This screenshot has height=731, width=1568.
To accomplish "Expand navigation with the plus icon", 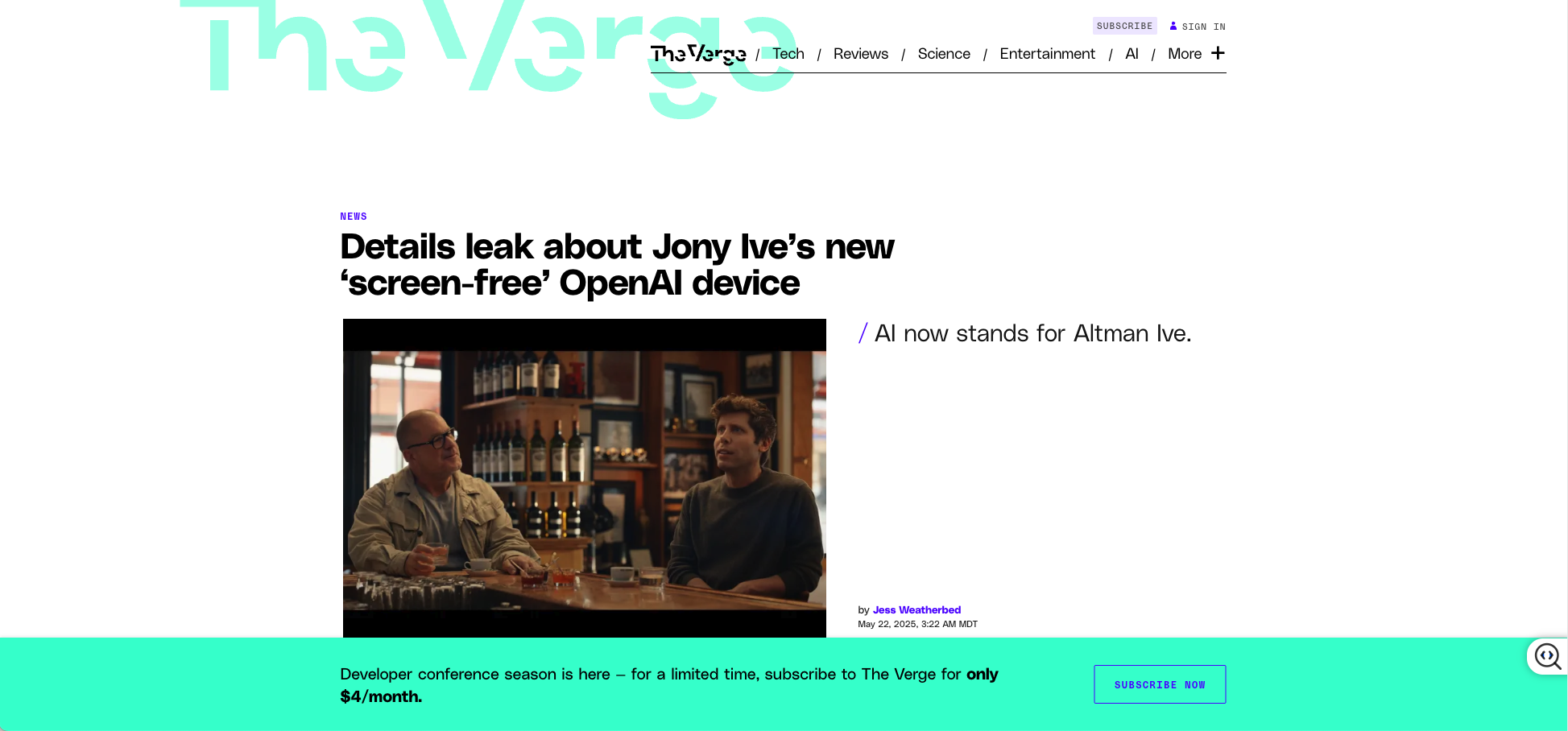I will point(1218,53).
